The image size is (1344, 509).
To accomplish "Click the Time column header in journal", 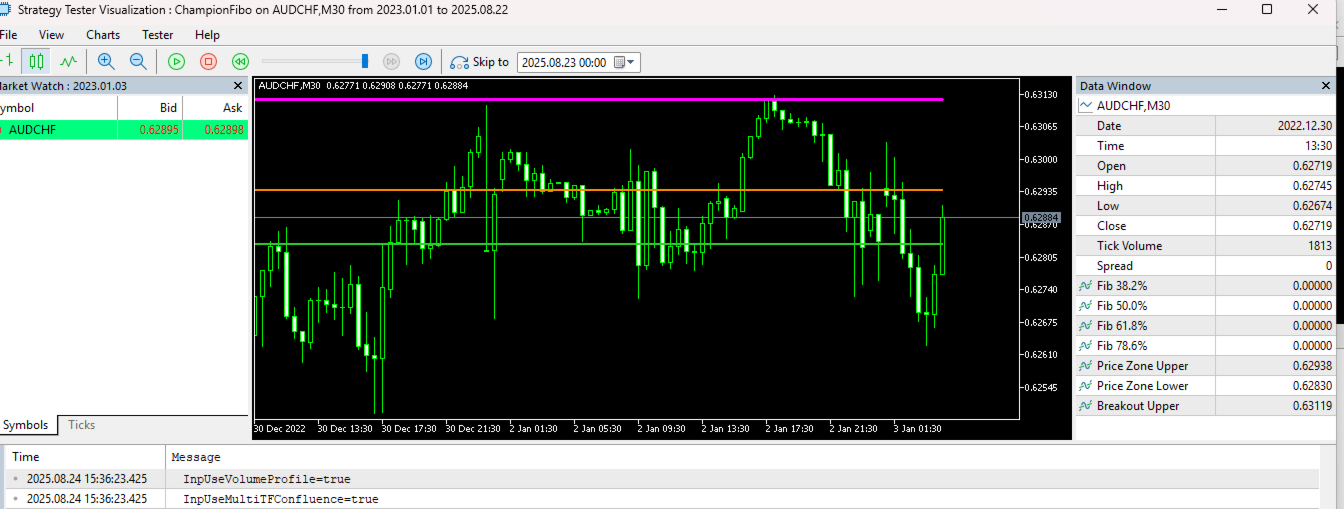I will tap(25, 457).
